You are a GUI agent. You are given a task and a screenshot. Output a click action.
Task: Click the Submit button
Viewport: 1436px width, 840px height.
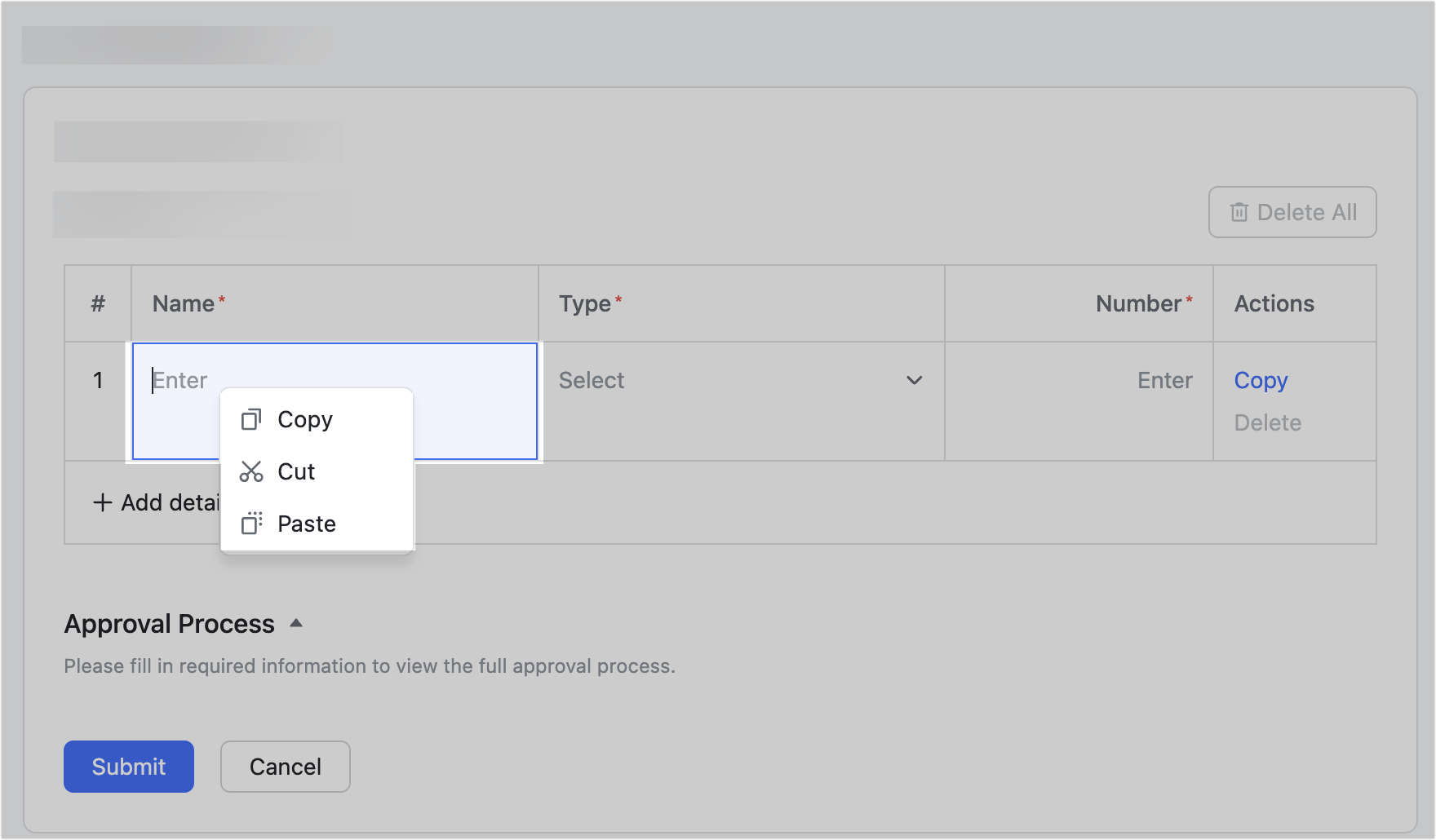coord(128,767)
